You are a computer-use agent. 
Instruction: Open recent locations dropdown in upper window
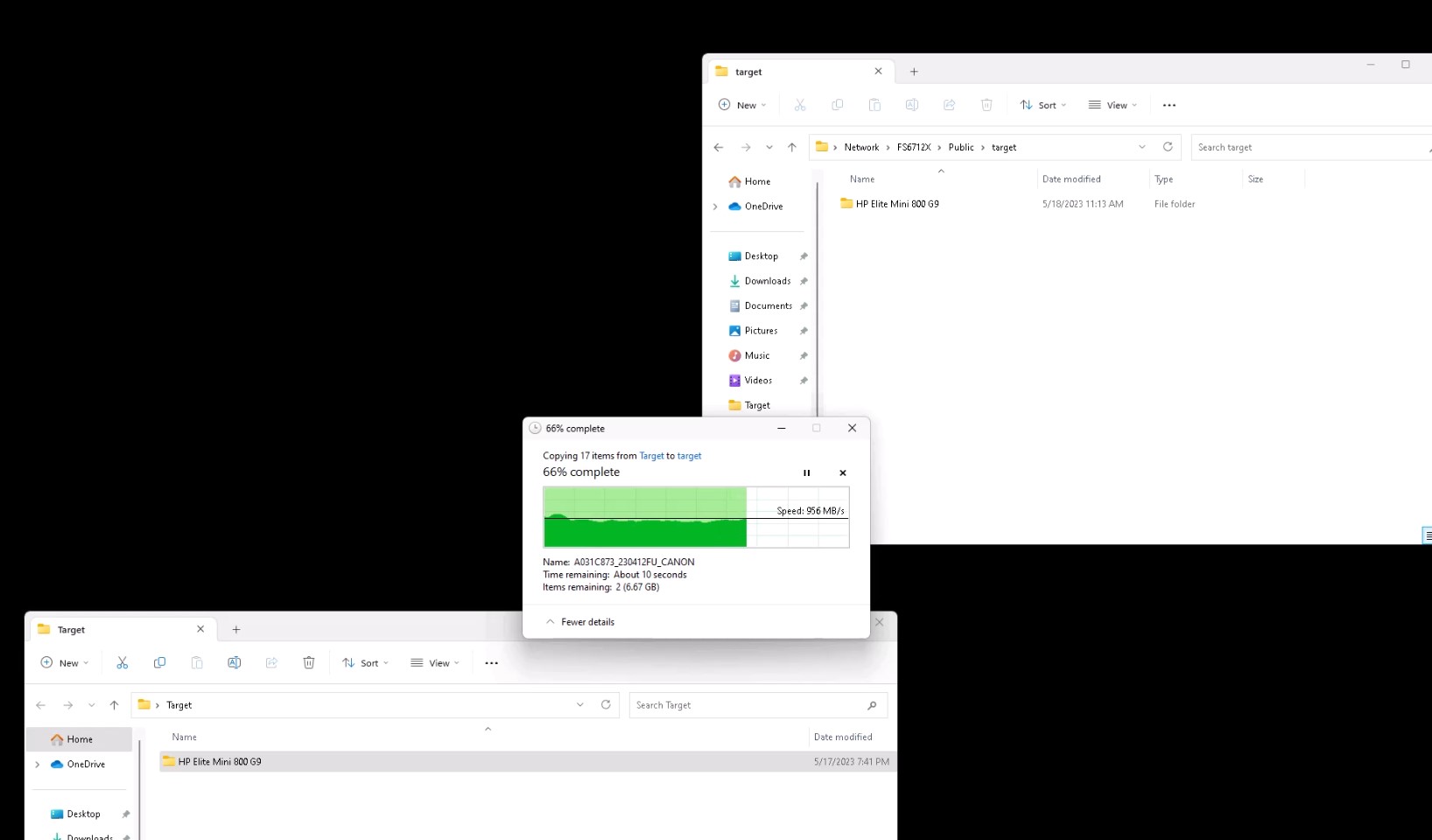(769, 147)
